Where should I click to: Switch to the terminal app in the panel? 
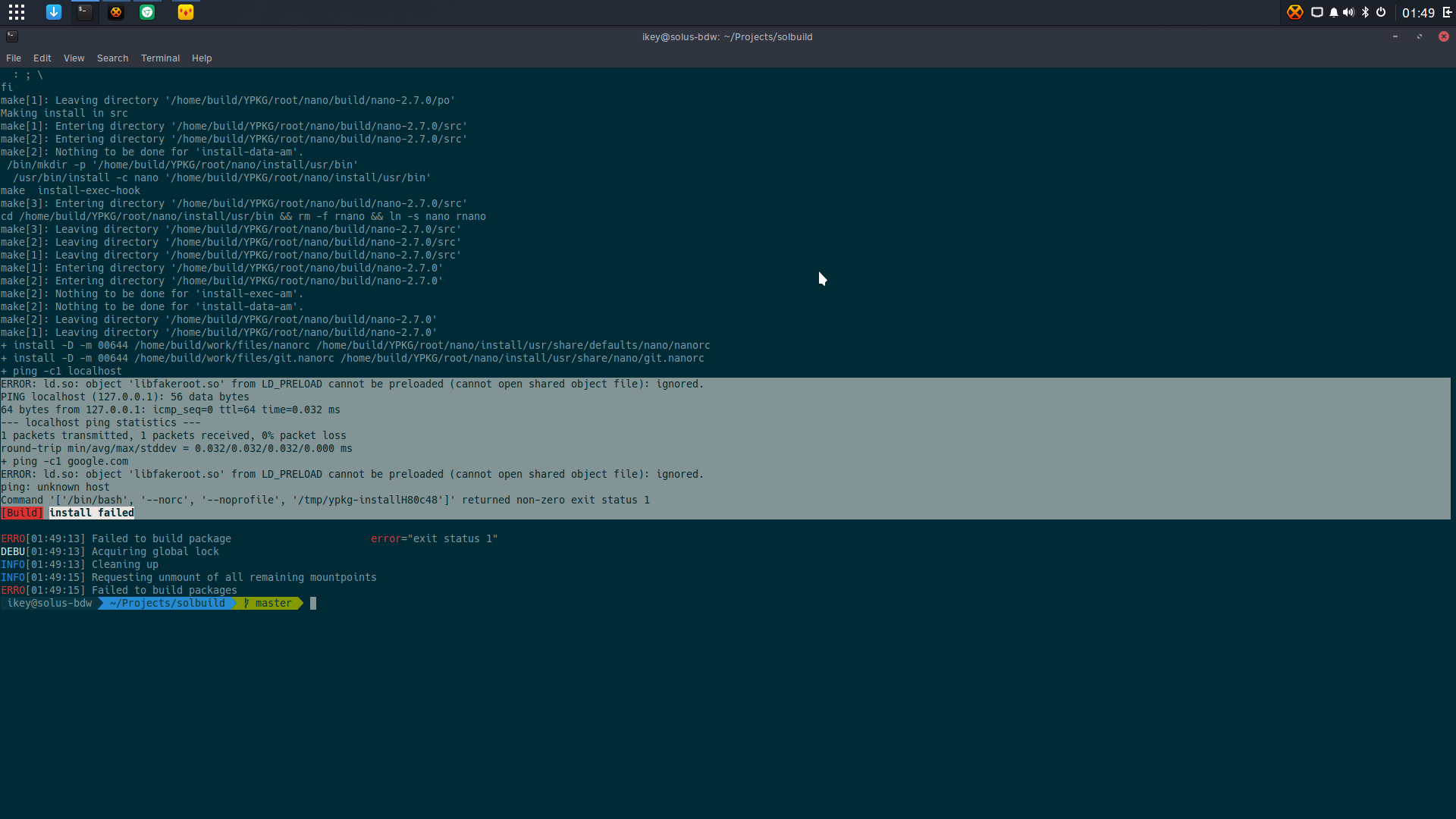tap(85, 12)
